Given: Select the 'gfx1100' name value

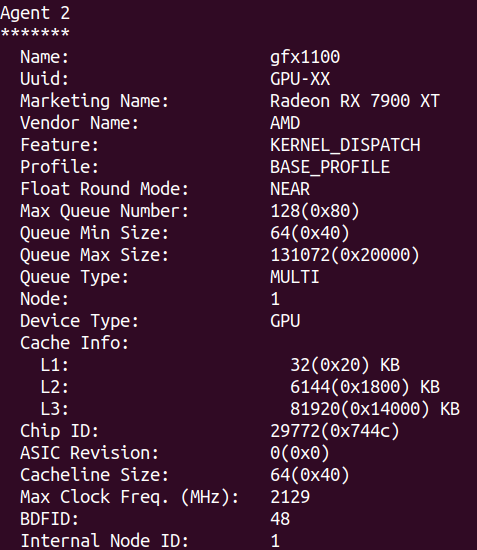Looking at the screenshot, I should (305, 57).
